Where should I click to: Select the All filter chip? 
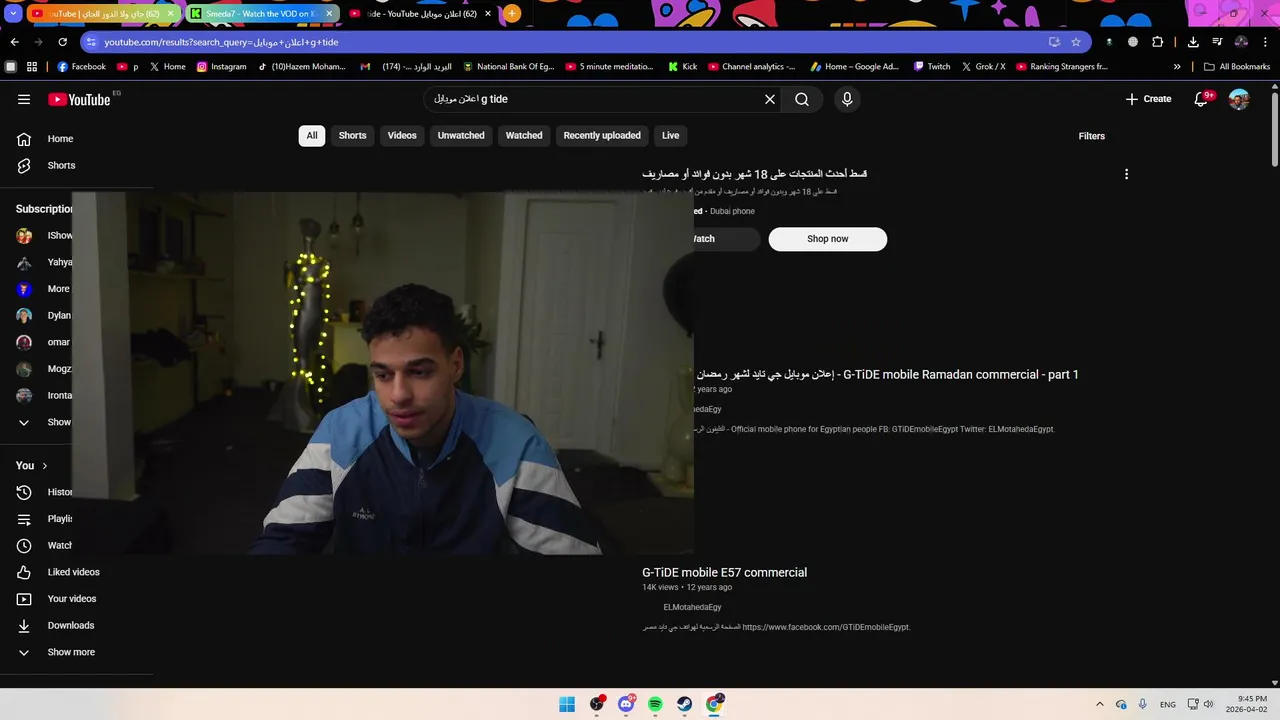(312, 136)
